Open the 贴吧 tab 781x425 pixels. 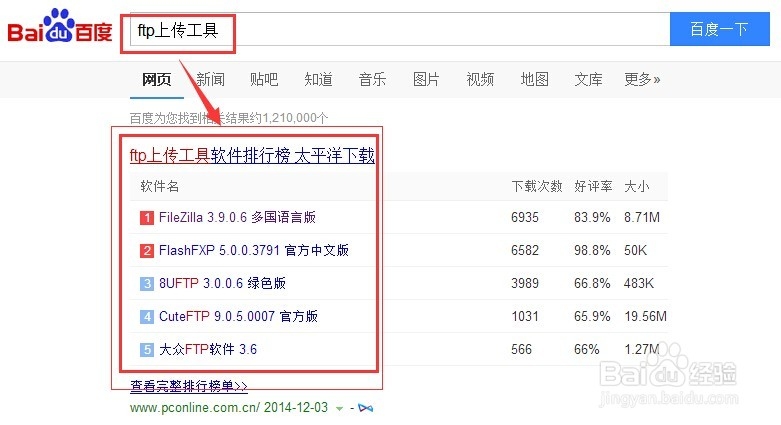[264, 79]
